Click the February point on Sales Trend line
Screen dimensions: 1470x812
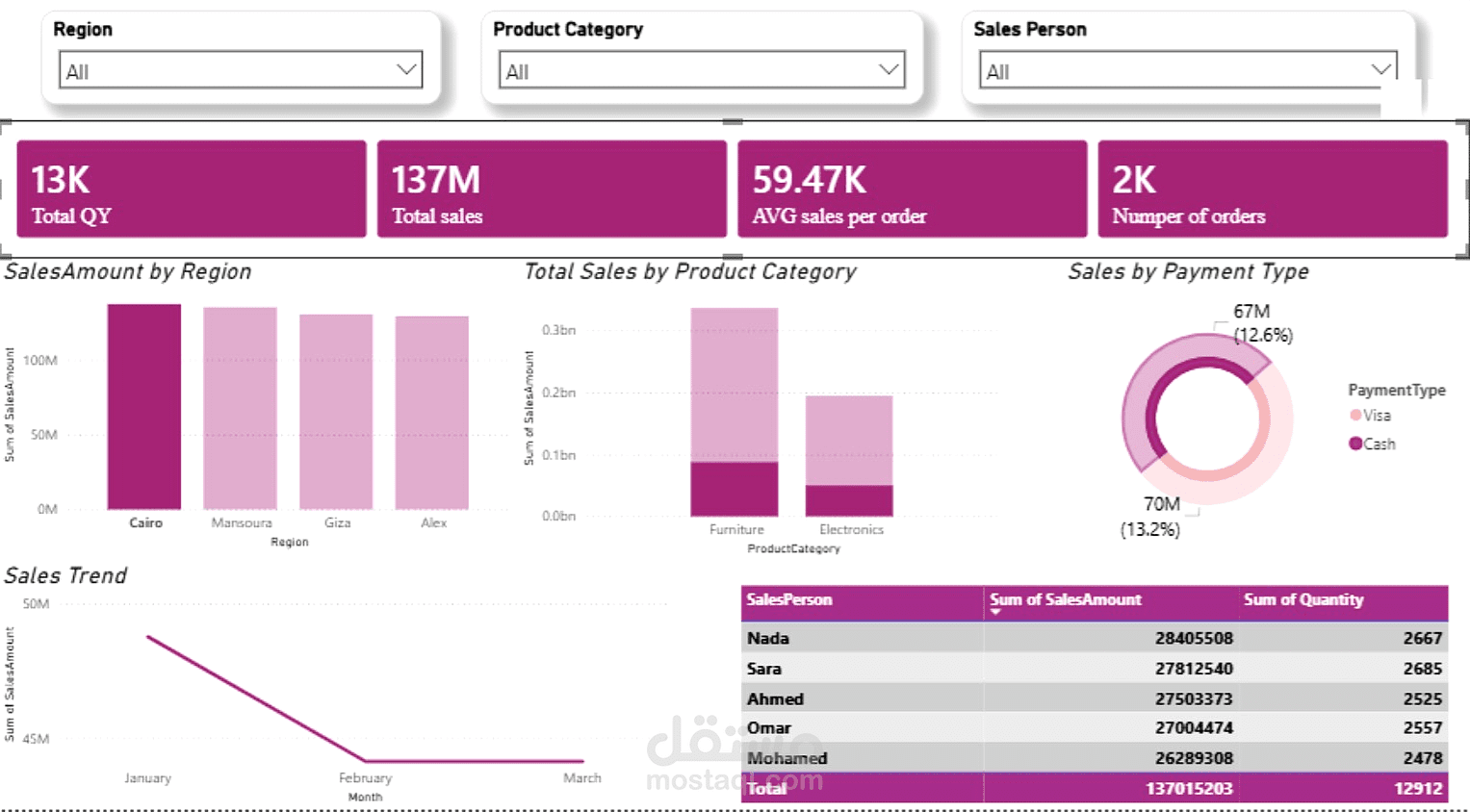pyautogui.click(x=366, y=761)
